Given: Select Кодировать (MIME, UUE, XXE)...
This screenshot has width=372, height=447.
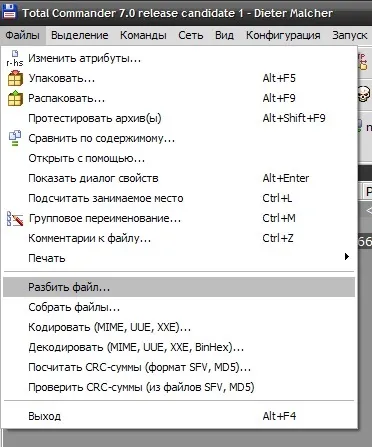Looking at the screenshot, I should 179,327.
